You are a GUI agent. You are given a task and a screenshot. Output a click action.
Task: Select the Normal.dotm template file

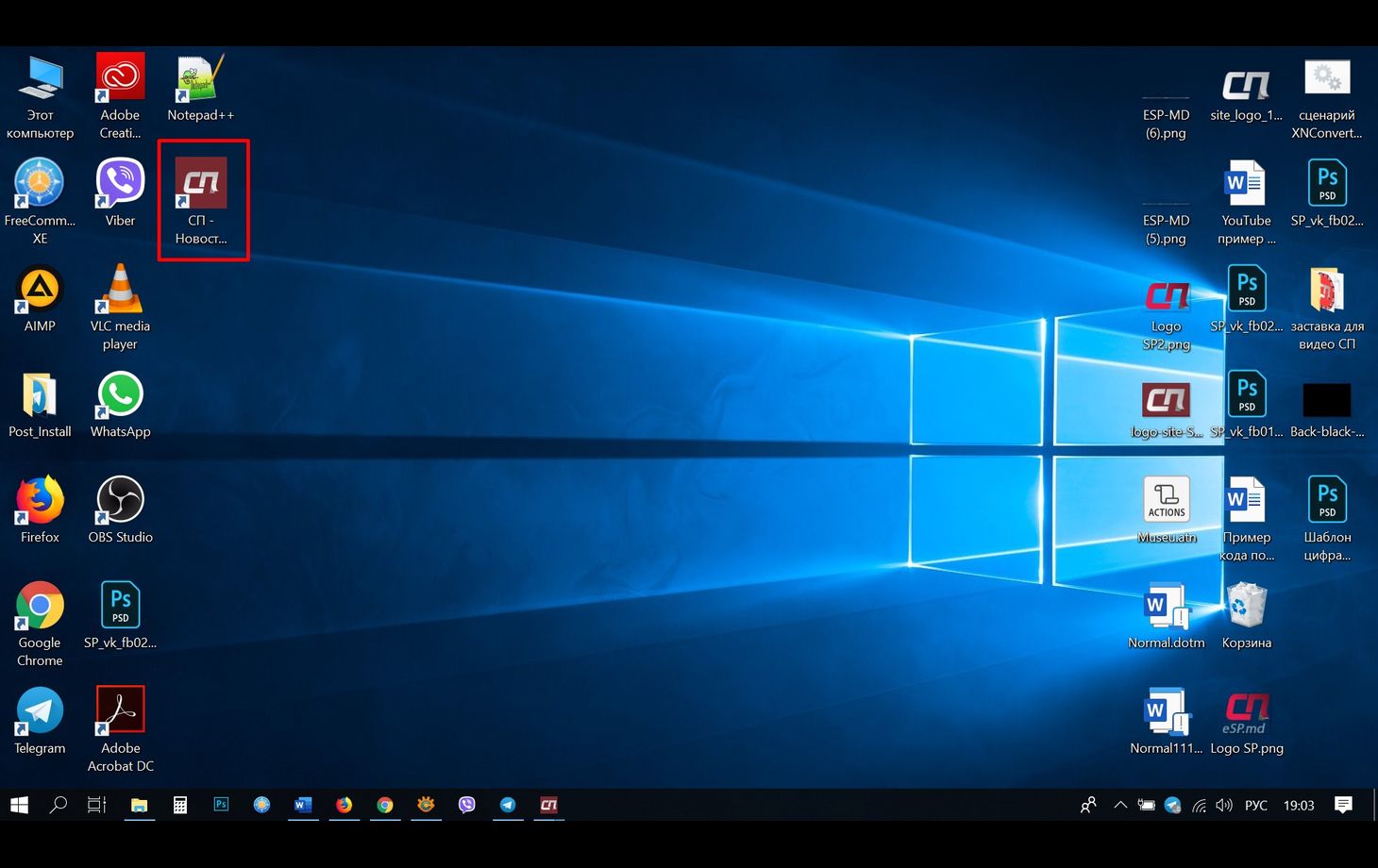[x=1166, y=617]
